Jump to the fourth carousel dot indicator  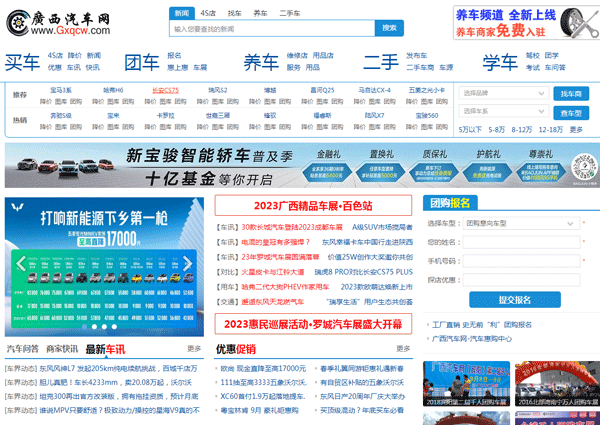(114, 327)
